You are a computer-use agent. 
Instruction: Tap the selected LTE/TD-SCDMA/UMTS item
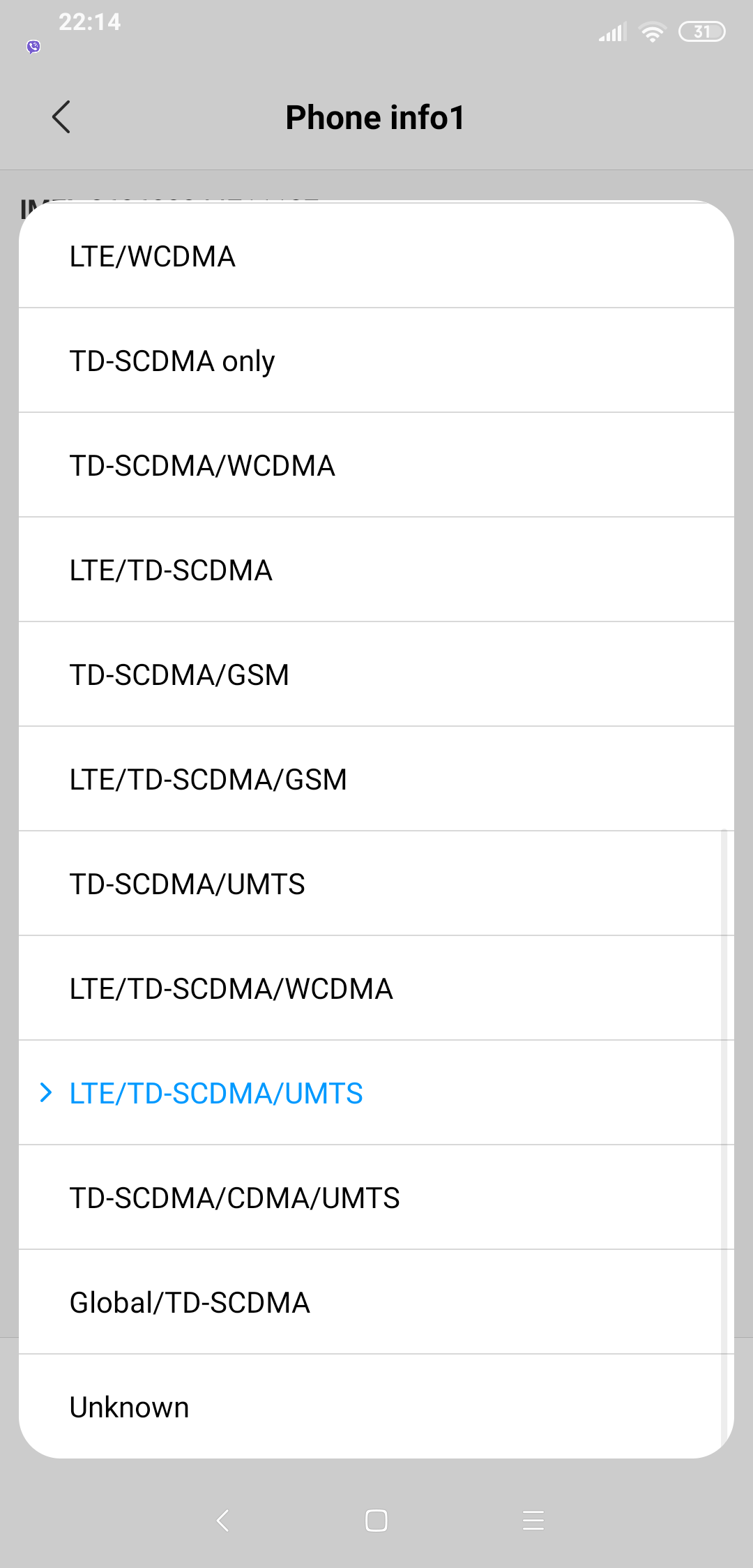tap(376, 1094)
